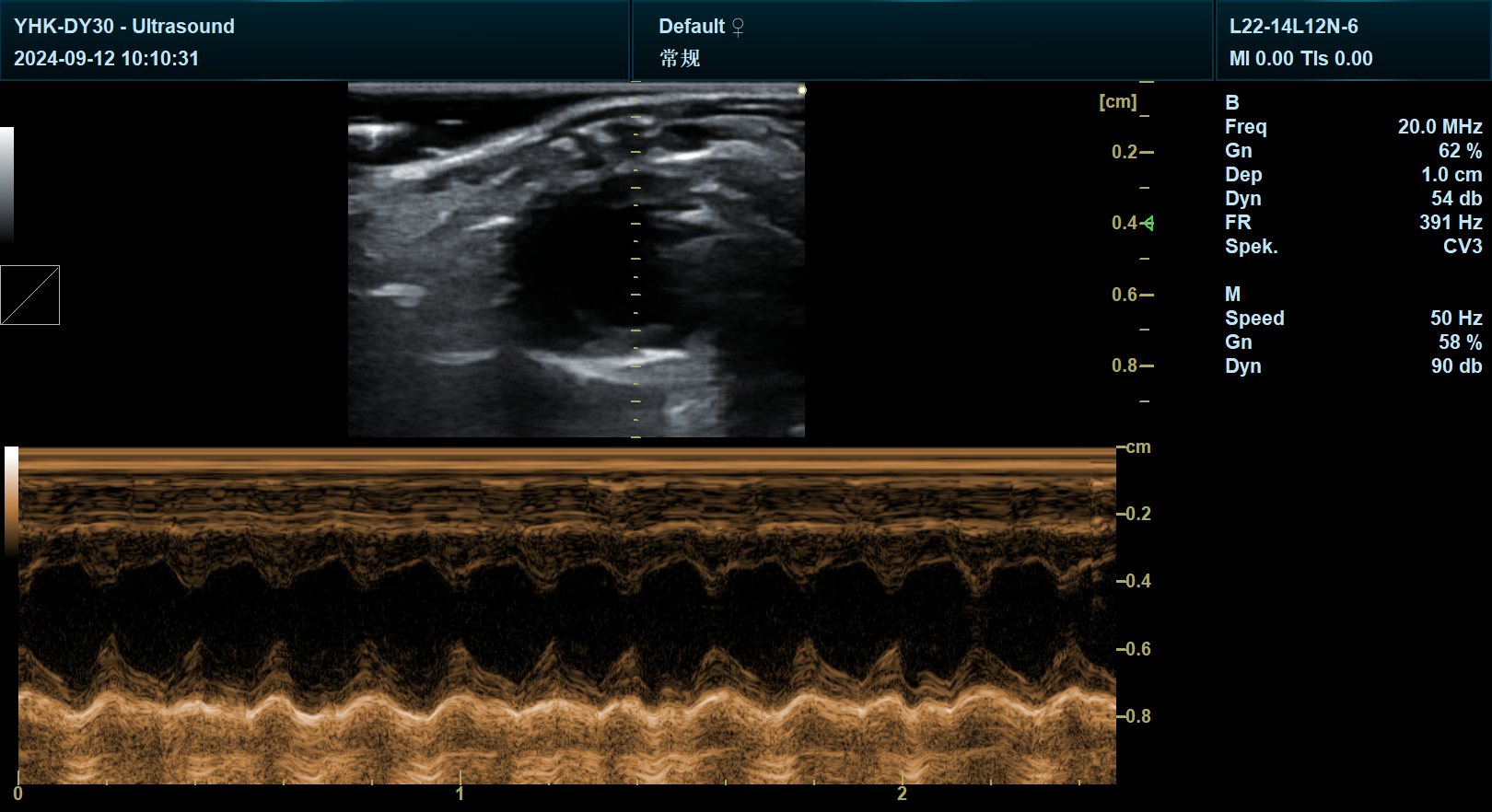Click the M mode Speed 50 Hz value

[x=1456, y=319]
